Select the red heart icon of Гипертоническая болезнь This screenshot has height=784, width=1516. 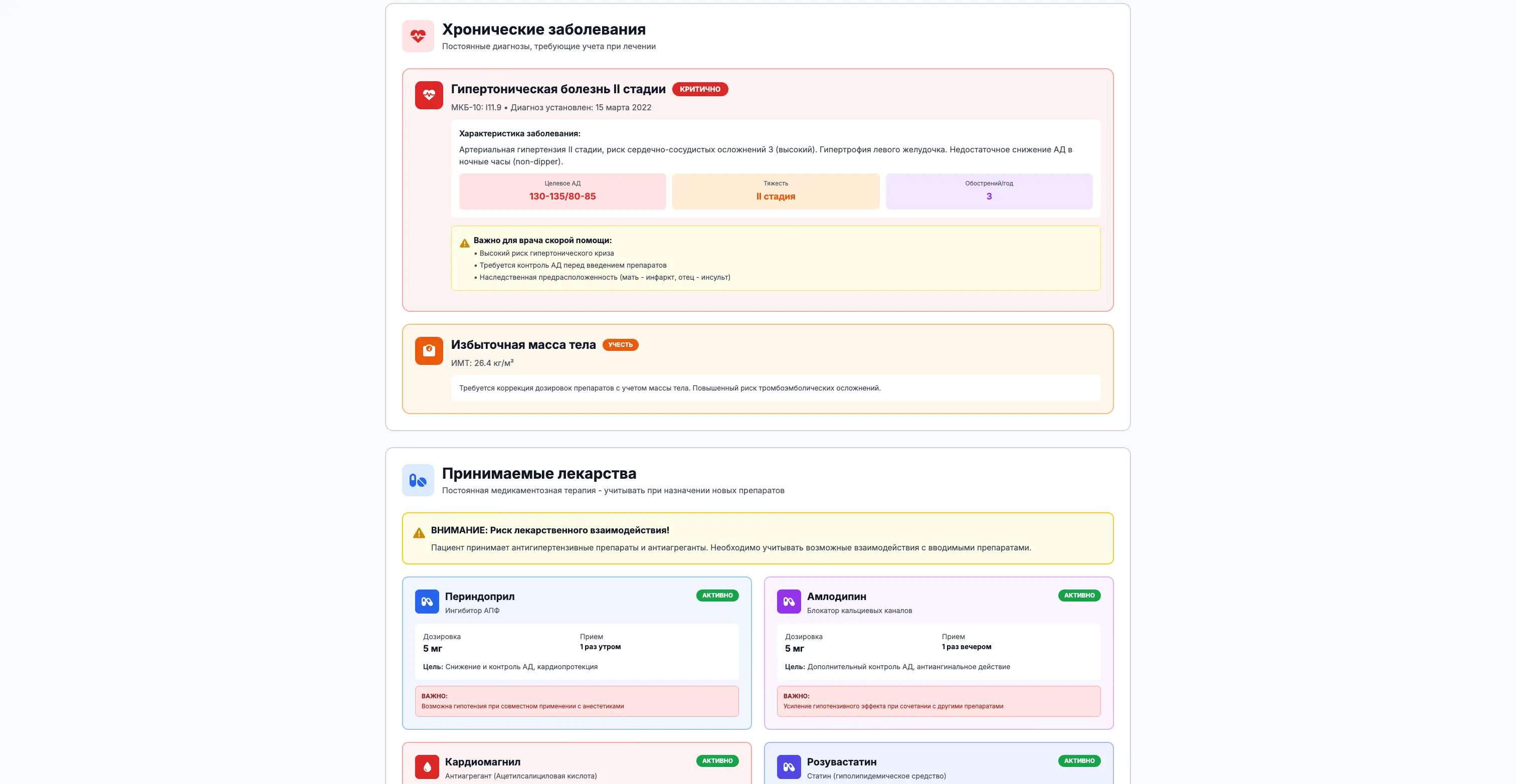pos(430,95)
